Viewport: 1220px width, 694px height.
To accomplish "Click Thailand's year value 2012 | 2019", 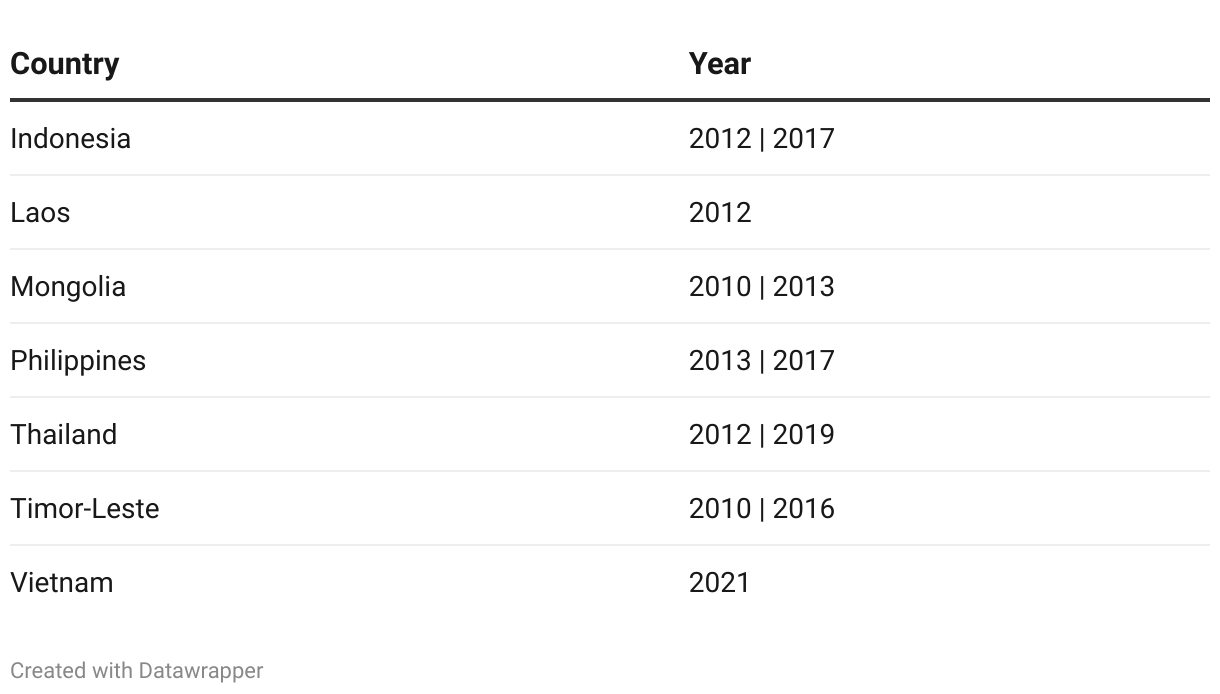I will pyautogui.click(x=762, y=434).
